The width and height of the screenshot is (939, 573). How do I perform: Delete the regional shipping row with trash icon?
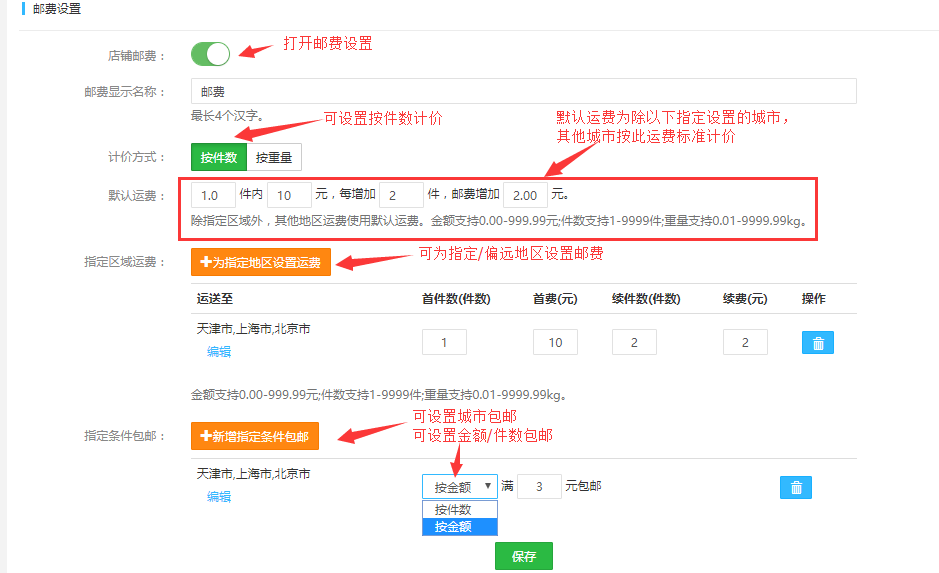817,343
